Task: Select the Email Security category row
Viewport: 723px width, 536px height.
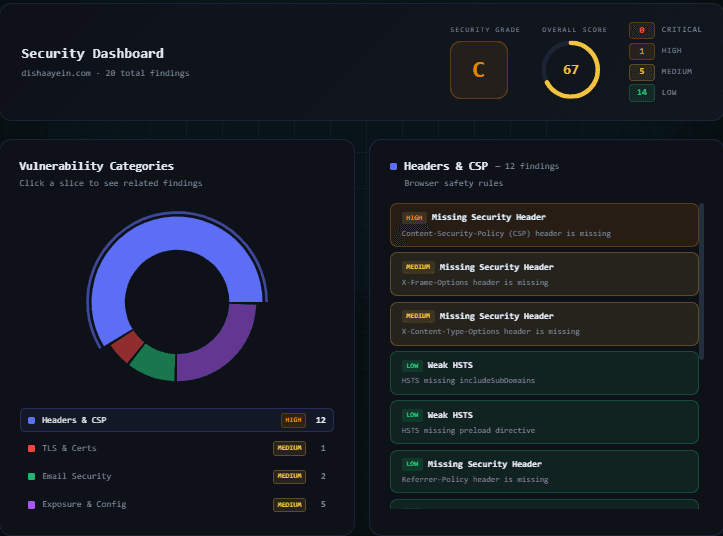Action: [176, 476]
